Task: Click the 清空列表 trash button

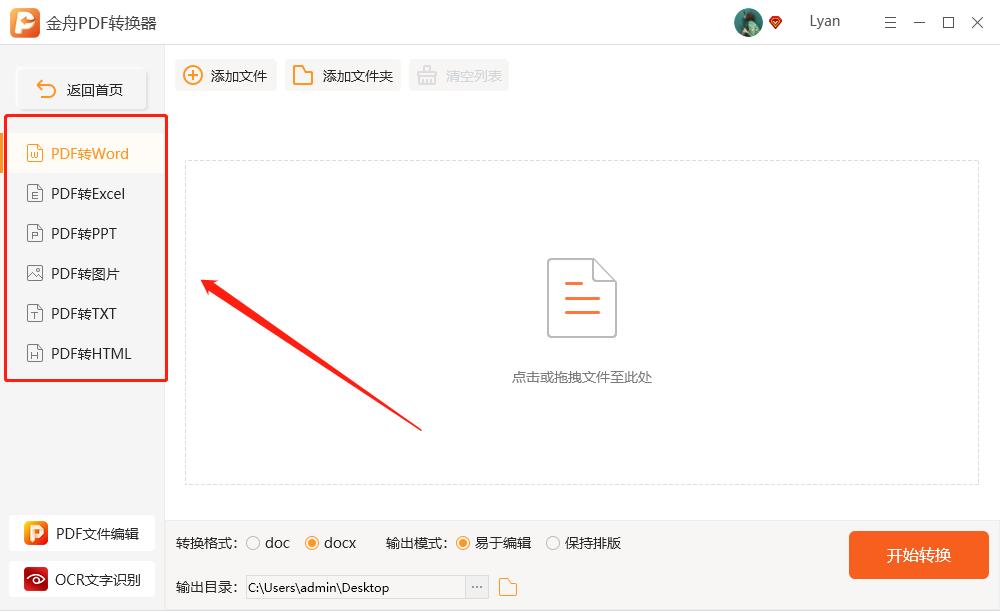Action: point(458,74)
